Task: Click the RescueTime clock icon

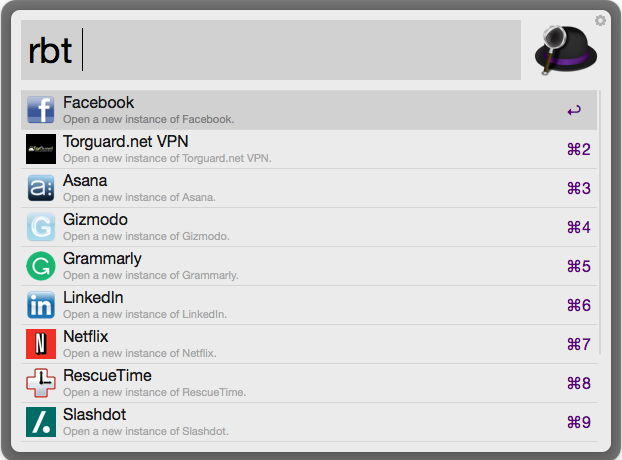Action: (41, 383)
